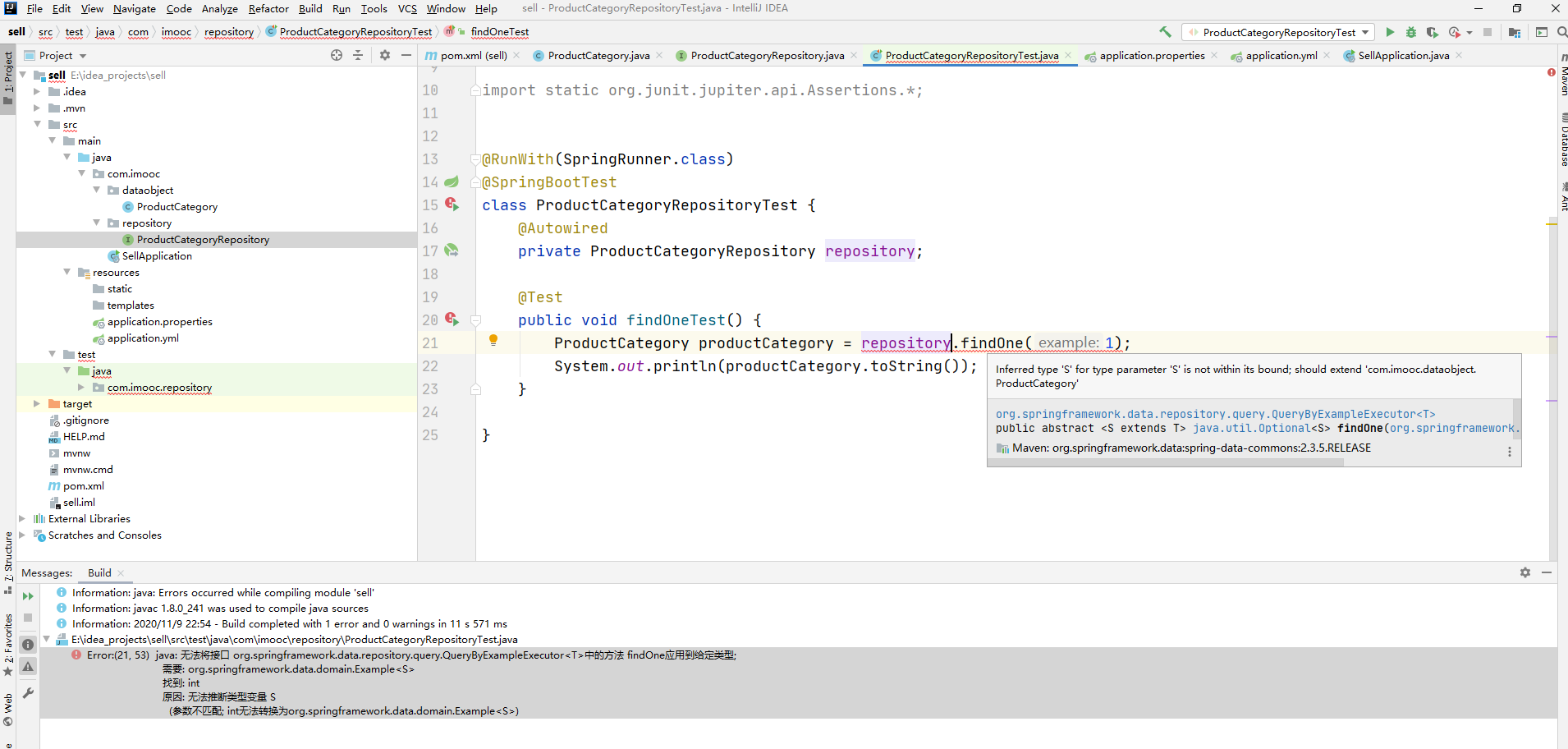The width and height of the screenshot is (1568, 749).
Task: Click Collapse All icon in Project panel
Action: [x=358, y=55]
